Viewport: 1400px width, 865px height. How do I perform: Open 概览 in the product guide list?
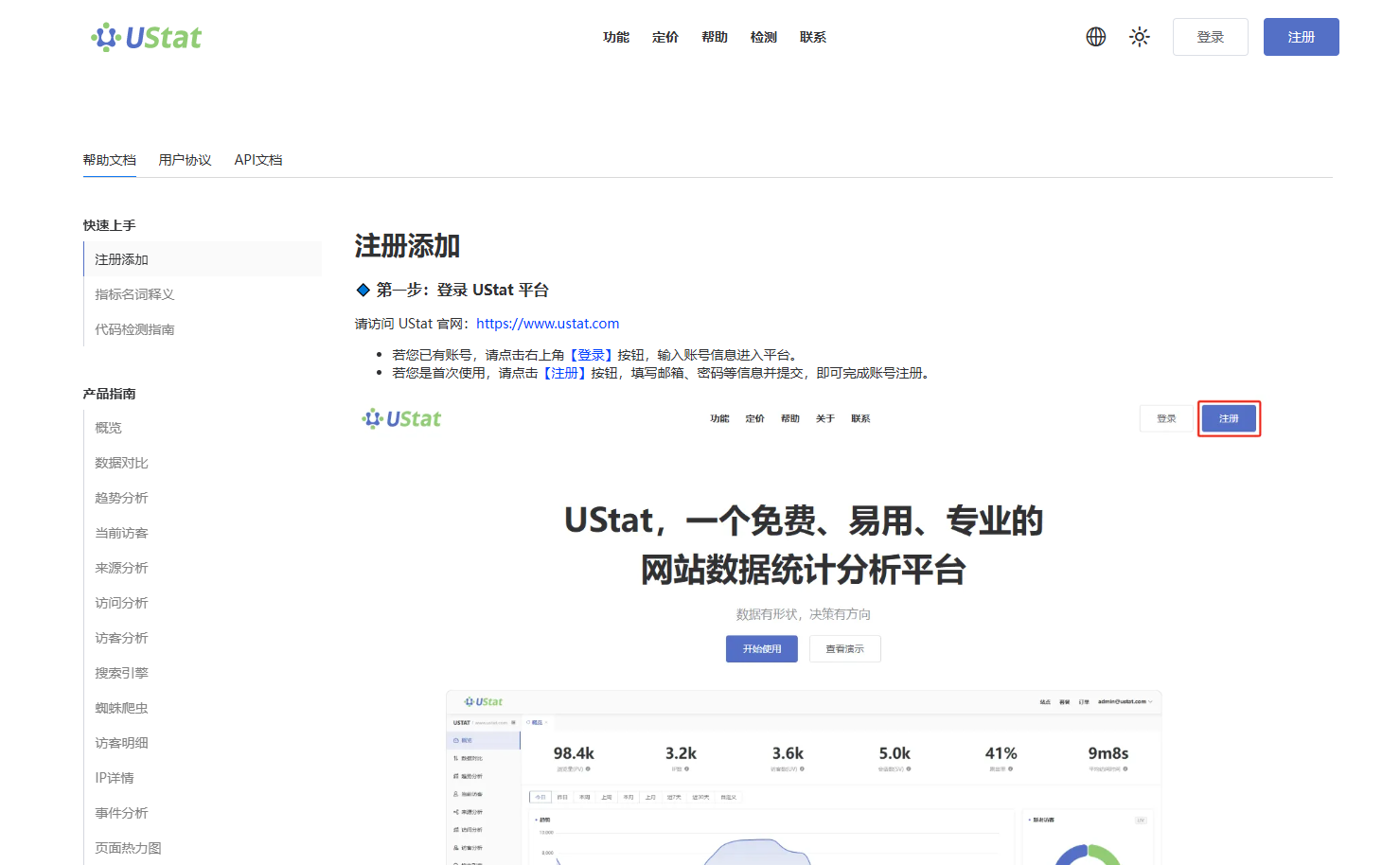[203, 428]
